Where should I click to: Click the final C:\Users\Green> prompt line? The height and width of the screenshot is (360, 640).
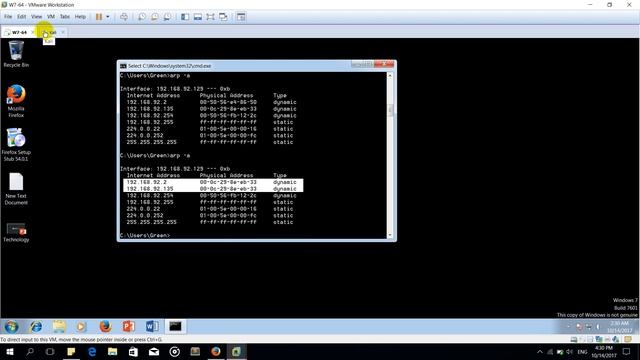pos(145,236)
